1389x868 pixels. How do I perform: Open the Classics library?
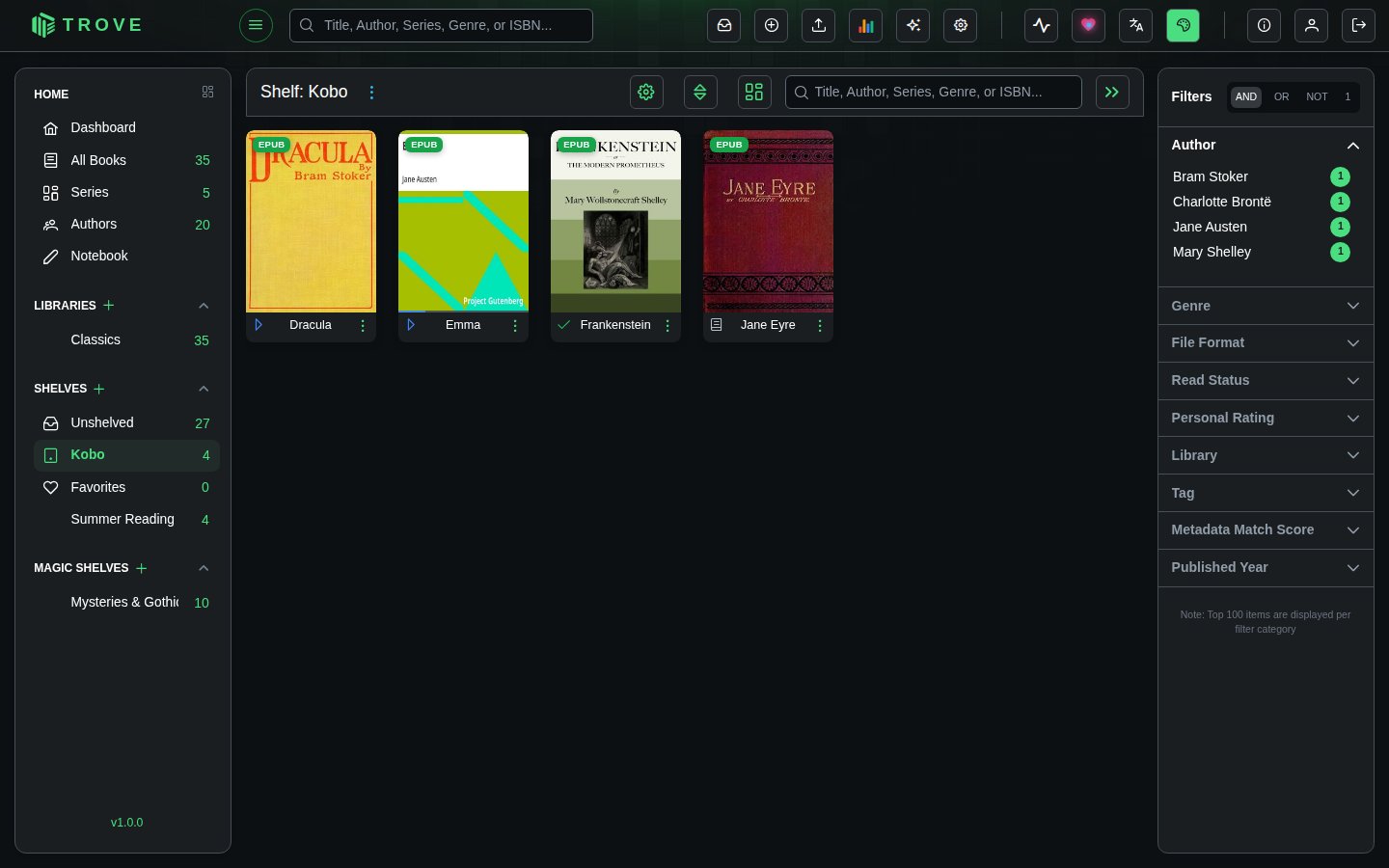[126, 339]
